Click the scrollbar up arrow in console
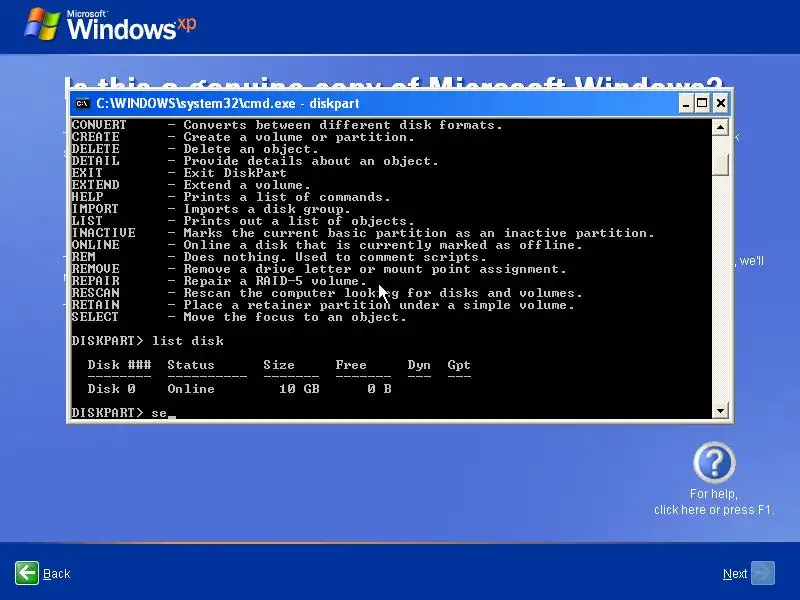The width and height of the screenshot is (800, 600). (x=720, y=127)
